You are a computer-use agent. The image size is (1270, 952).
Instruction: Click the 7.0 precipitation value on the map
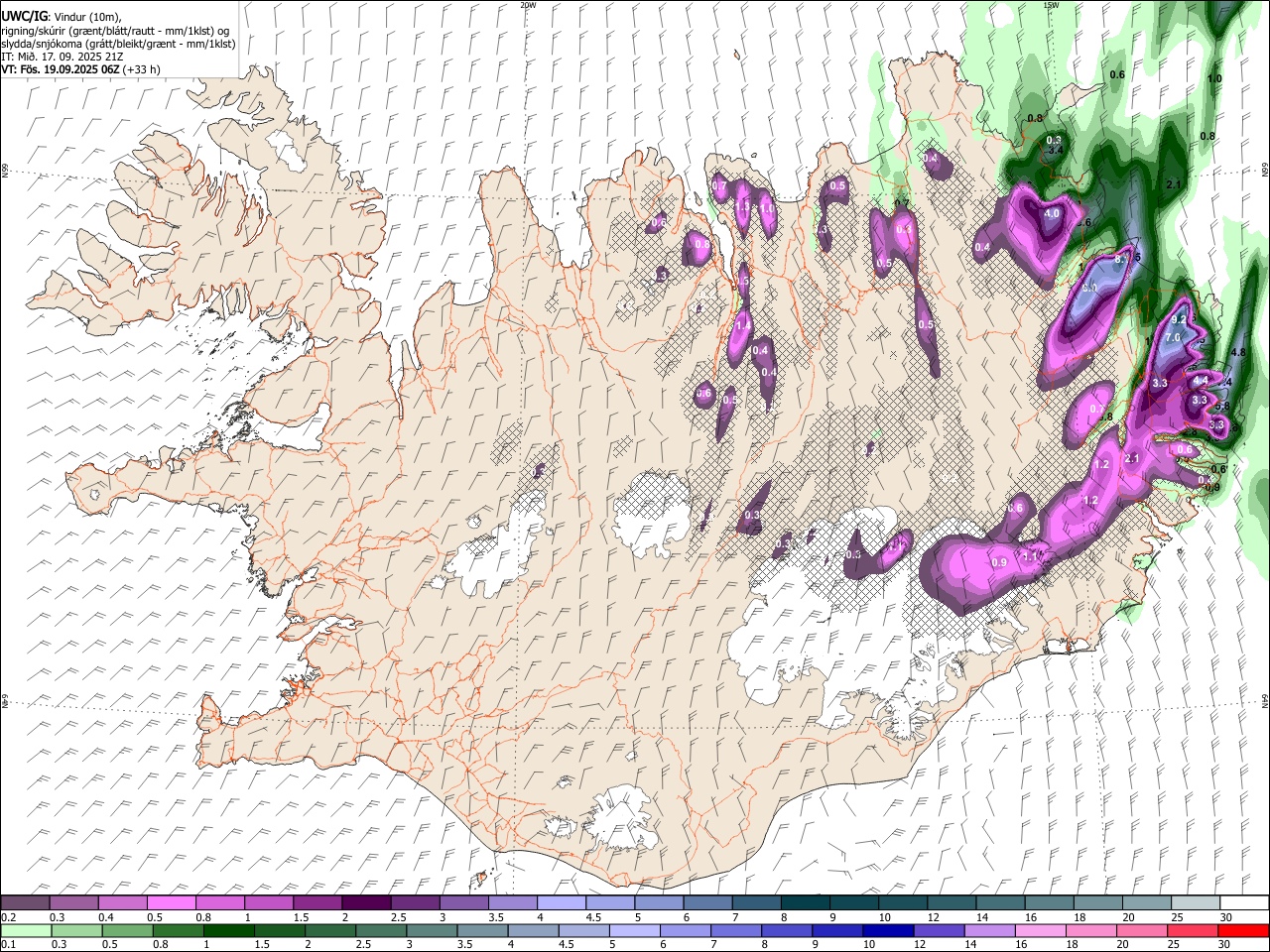click(x=1172, y=337)
